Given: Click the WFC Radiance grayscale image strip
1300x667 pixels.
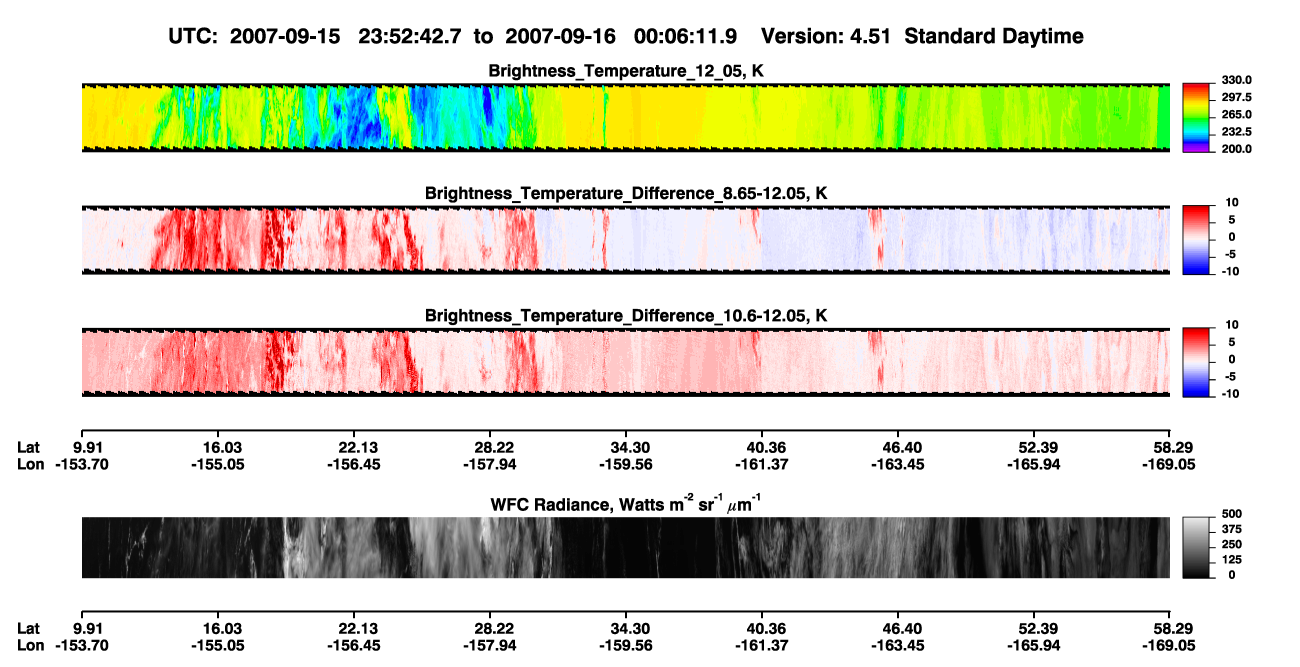Looking at the screenshot, I should [625, 547].
